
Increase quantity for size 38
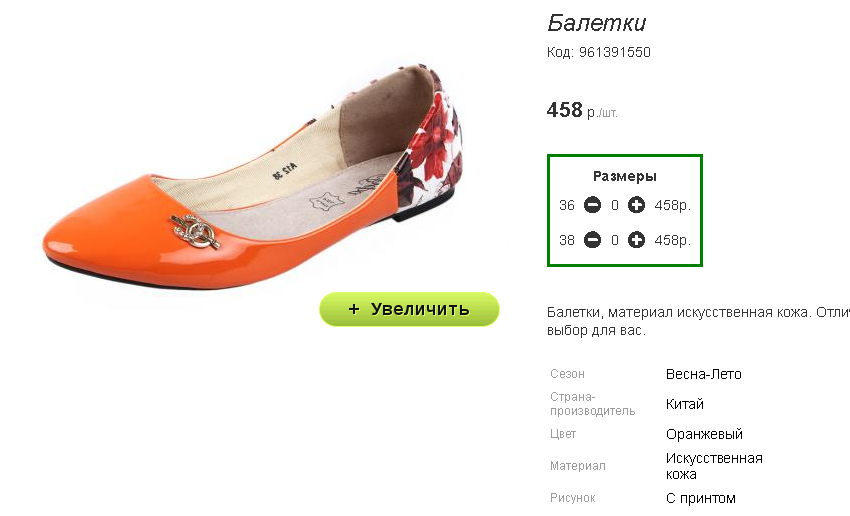(x=636, y=240)
